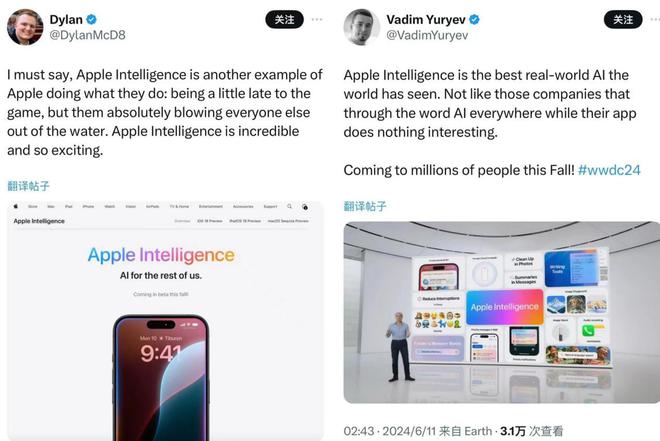Open Vadim Yuryev's profile avatar
Screen dimensions: 660x441
[362, 27]
